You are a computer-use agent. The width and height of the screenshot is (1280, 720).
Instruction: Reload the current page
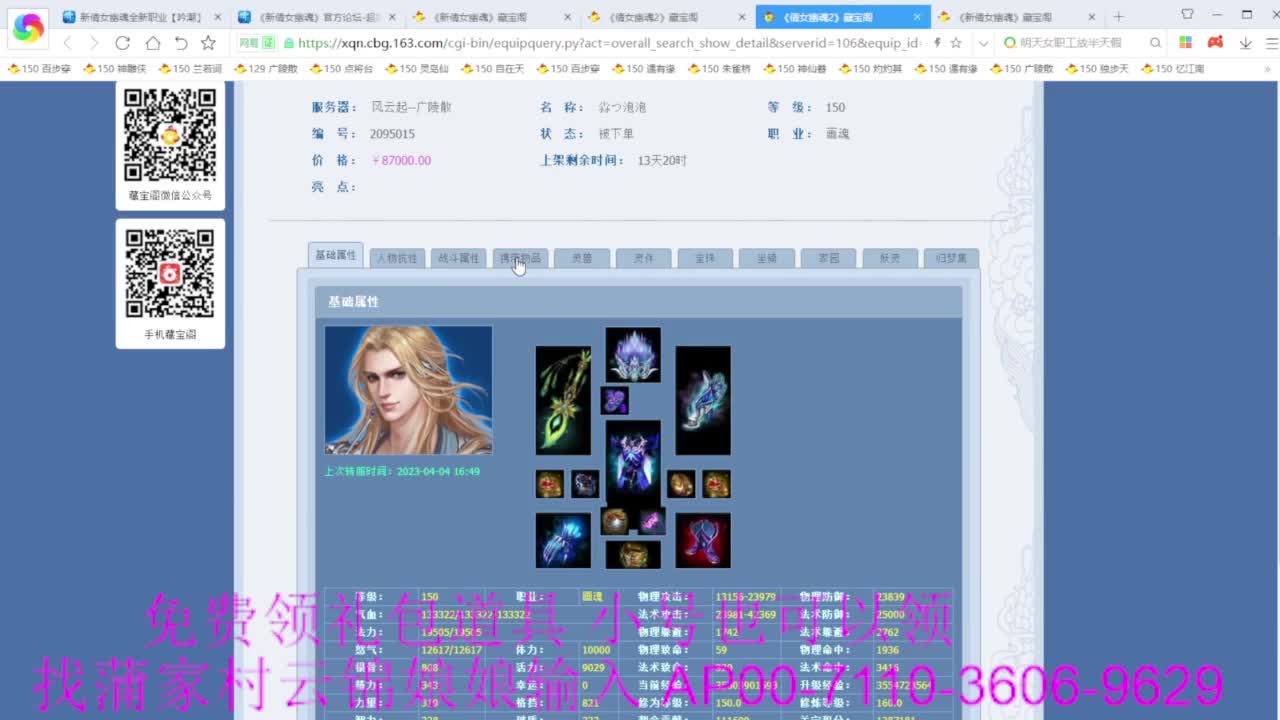point(123,43)
